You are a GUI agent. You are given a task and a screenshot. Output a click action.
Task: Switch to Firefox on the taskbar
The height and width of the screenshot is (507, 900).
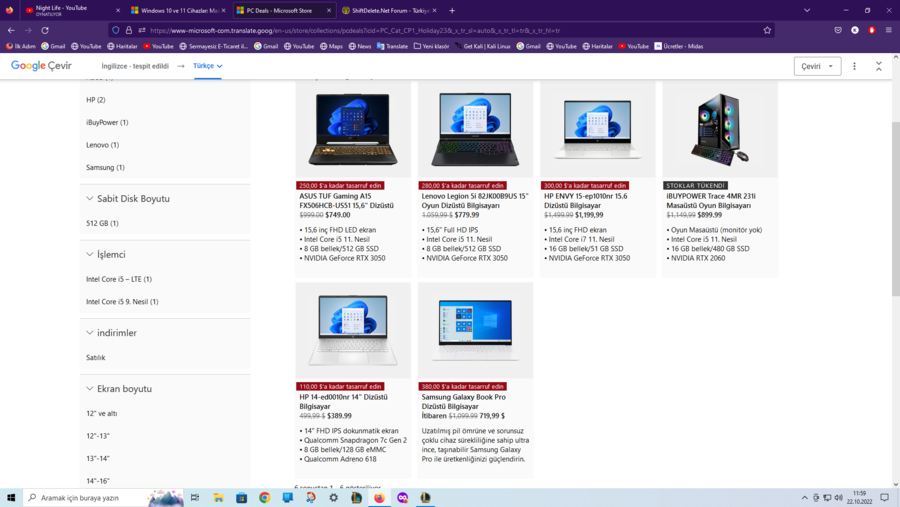coord(379,498)
